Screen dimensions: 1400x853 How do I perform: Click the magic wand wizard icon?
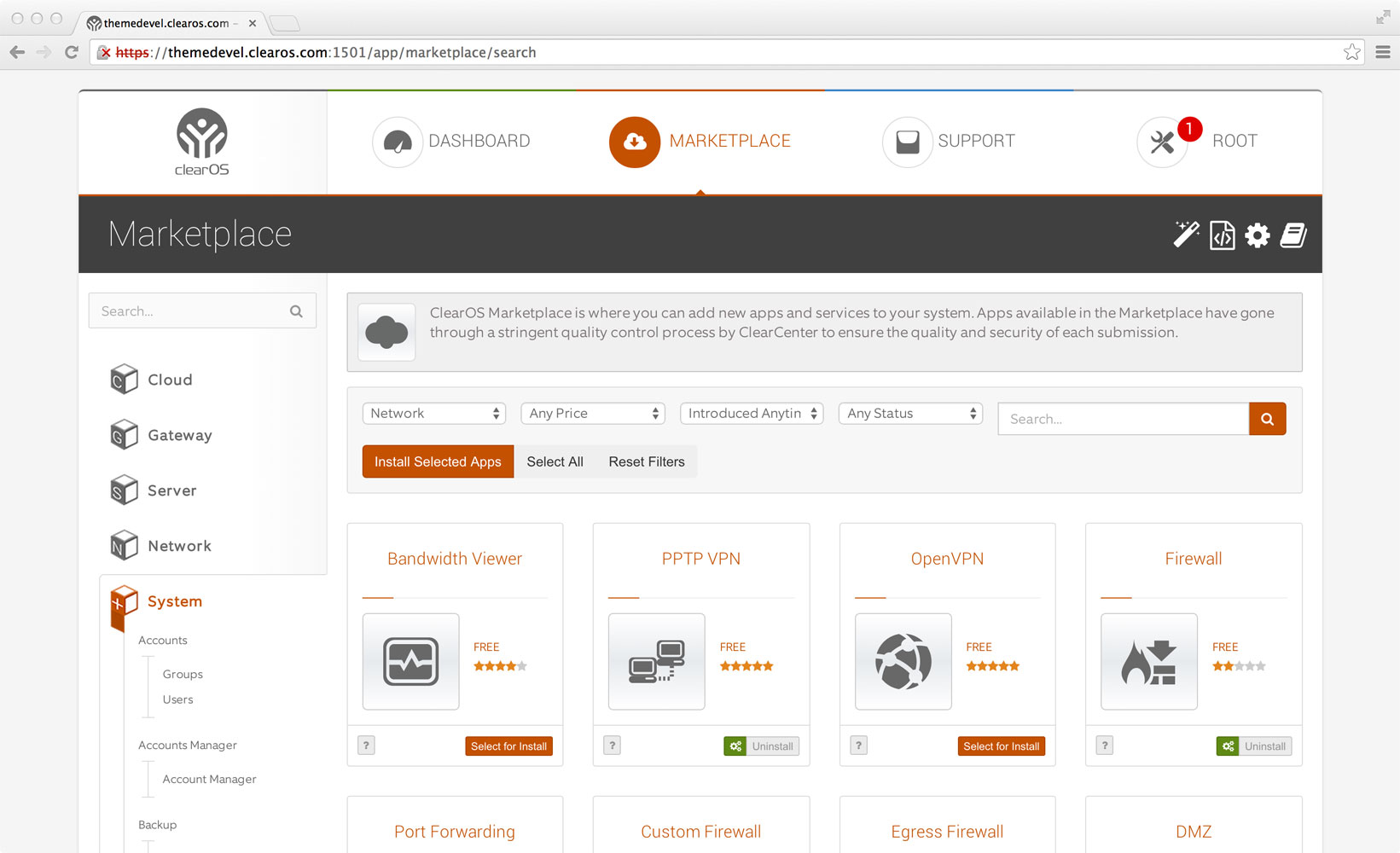1186,235
